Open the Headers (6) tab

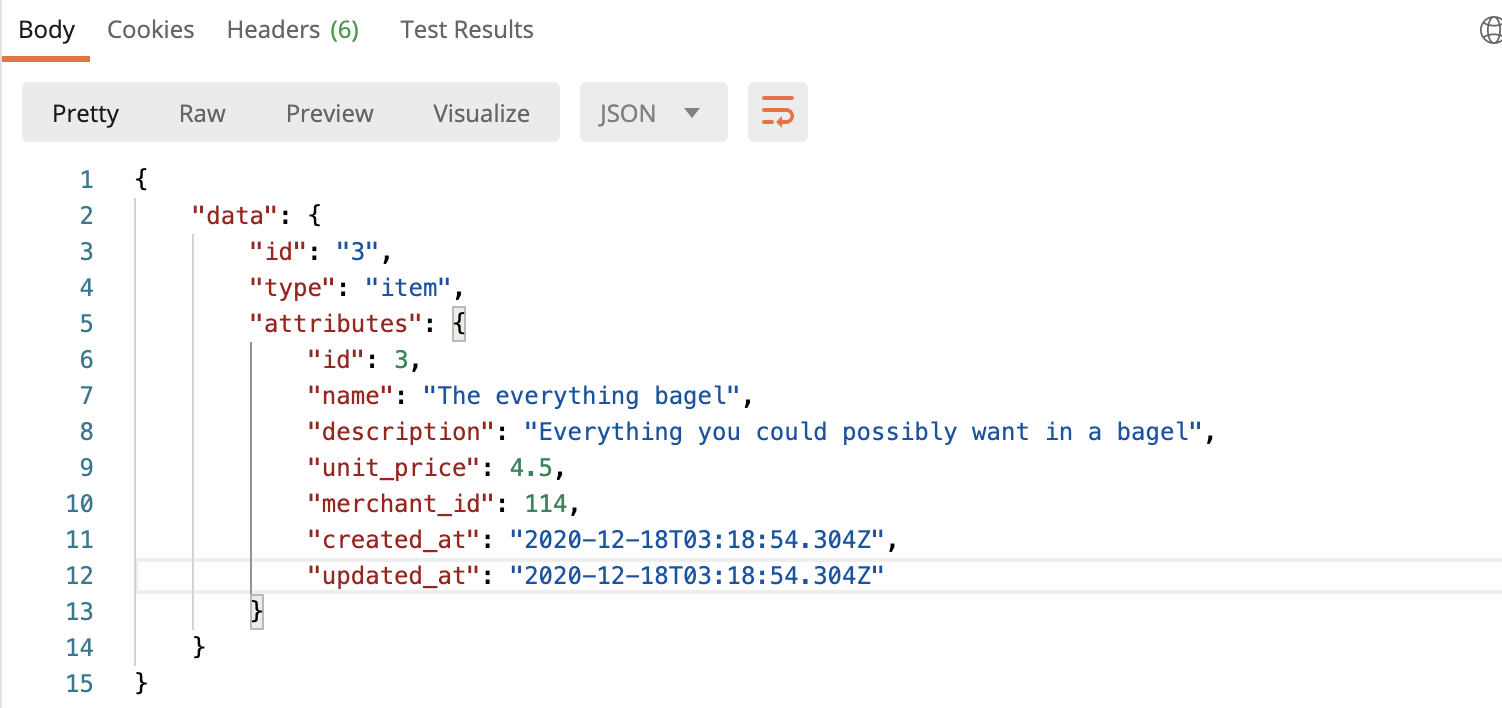[293, 30]
